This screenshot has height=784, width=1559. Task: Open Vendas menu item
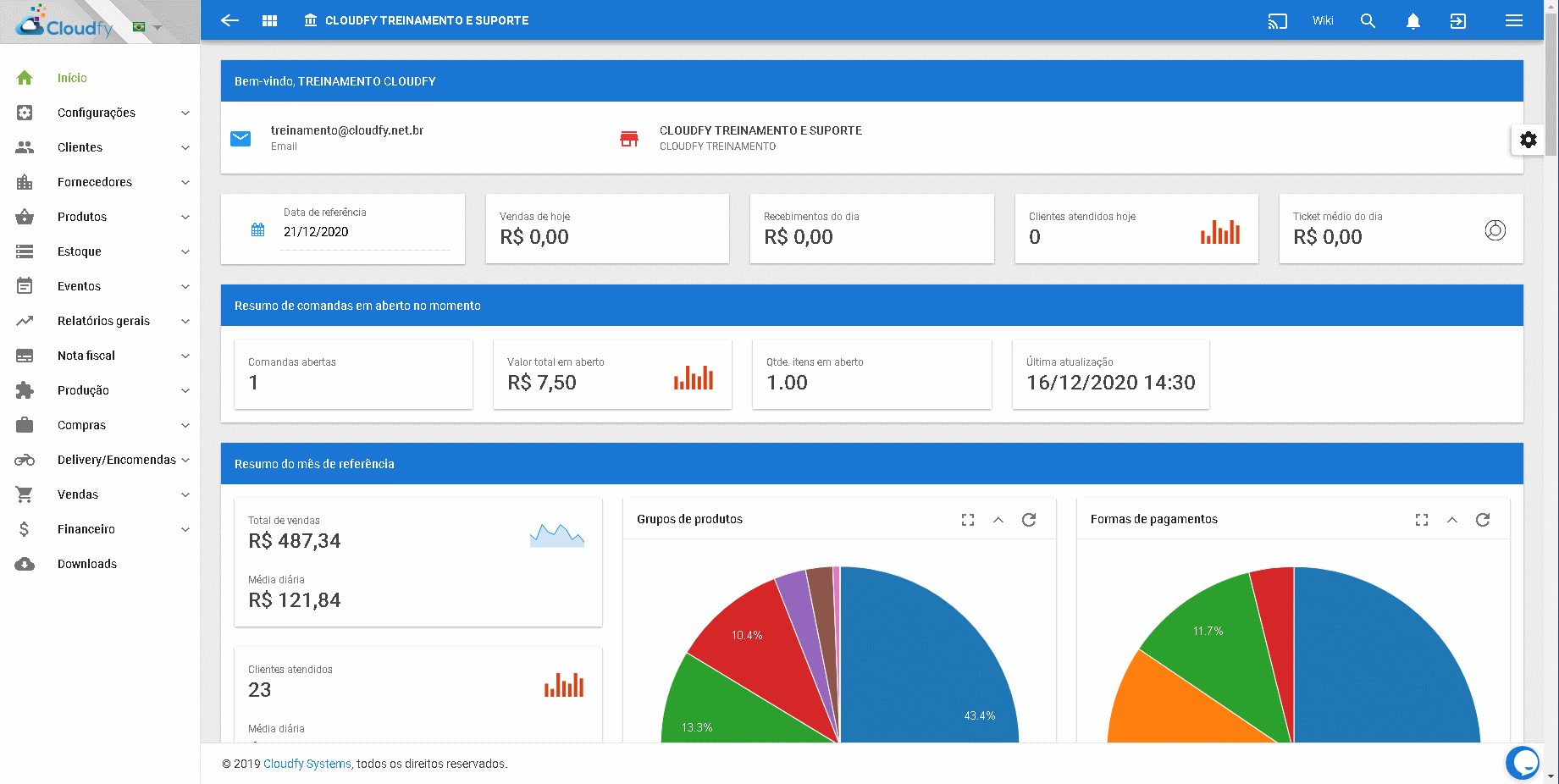point(100,494)
